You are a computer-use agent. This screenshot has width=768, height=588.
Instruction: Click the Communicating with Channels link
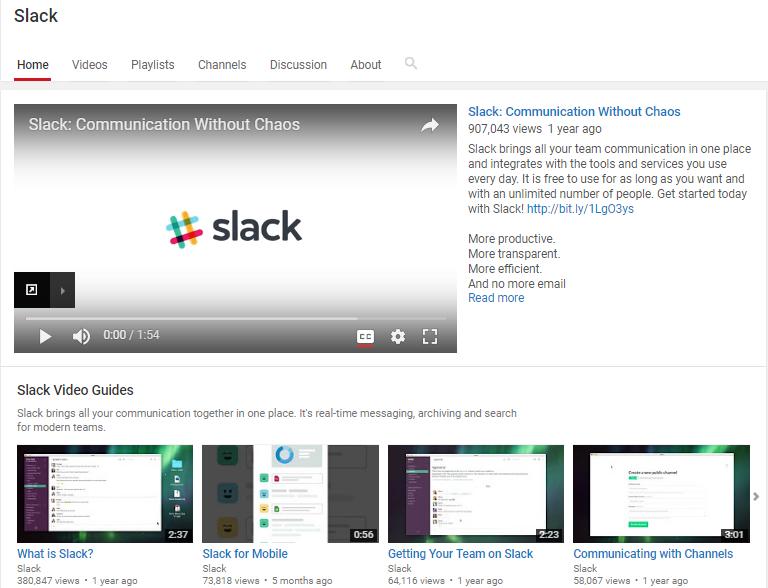point(653,554)
